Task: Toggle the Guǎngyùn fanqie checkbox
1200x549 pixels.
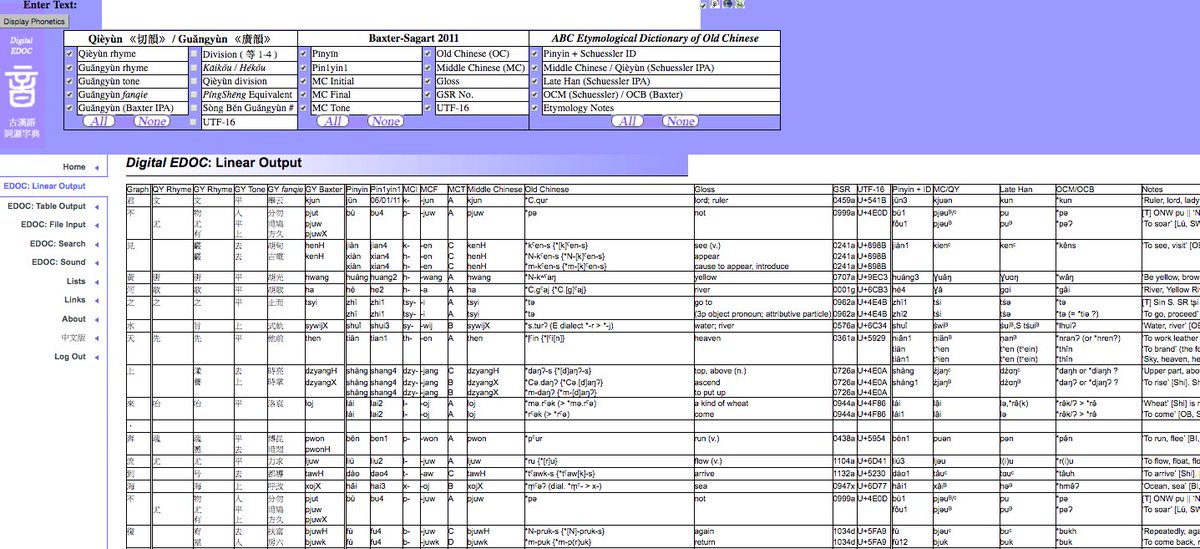Action: coord(70,94)
